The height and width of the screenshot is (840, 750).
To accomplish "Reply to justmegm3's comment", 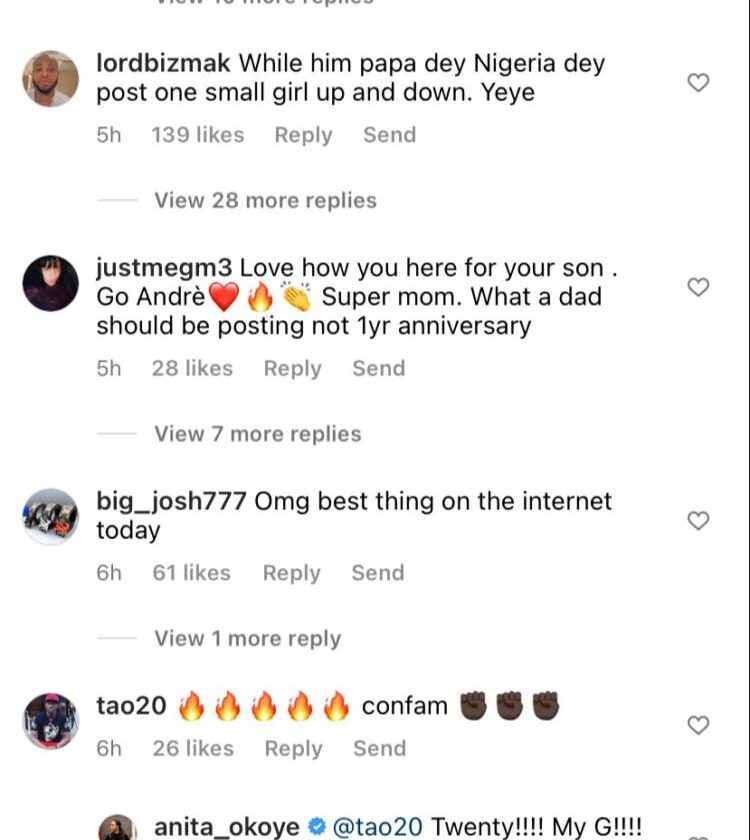I will pos(292,368).
